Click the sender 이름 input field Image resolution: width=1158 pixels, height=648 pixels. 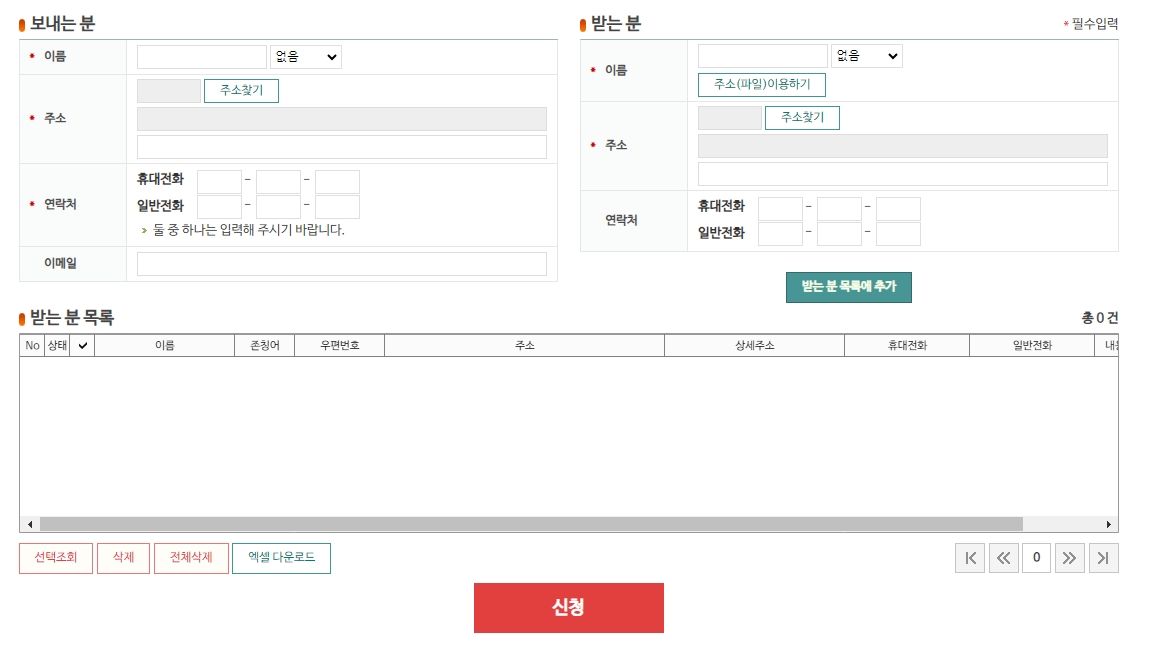tap(200, 56)
